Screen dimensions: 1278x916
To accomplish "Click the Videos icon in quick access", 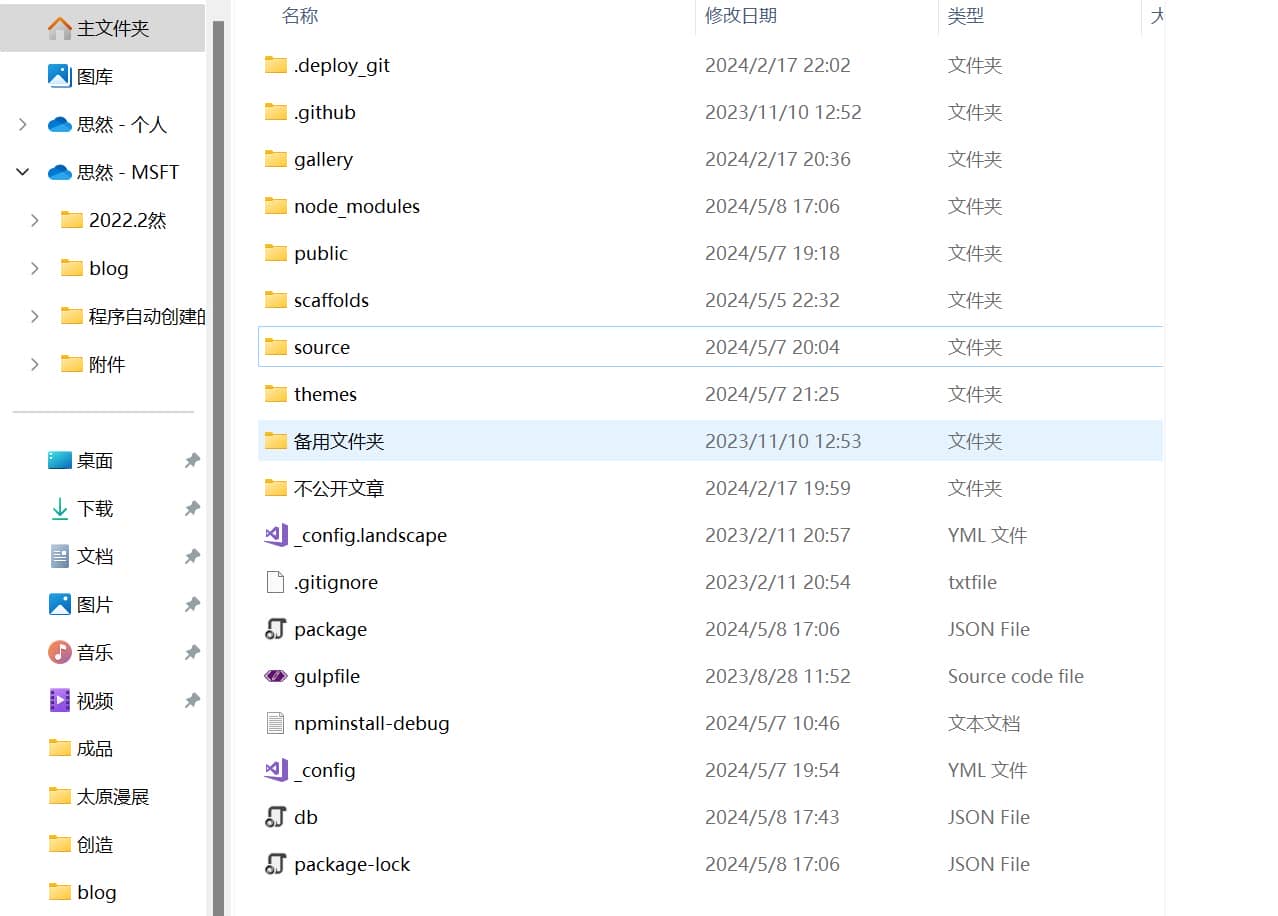I will tap(60, 700).
